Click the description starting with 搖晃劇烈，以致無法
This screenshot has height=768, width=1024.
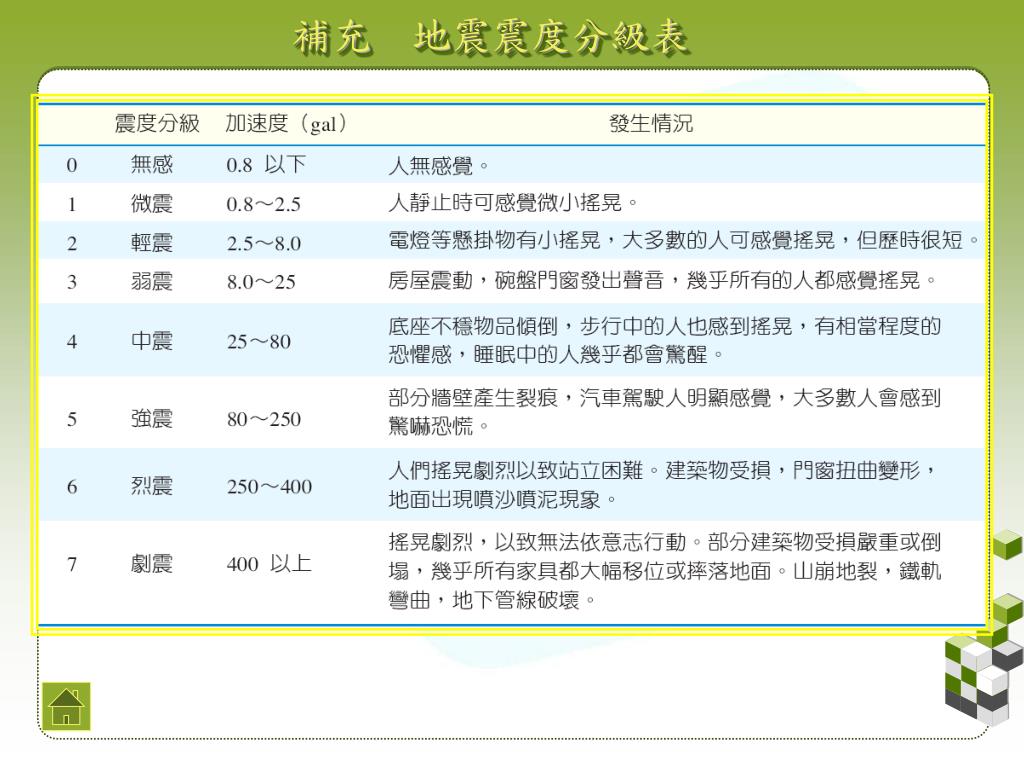[x=665, y=571]
